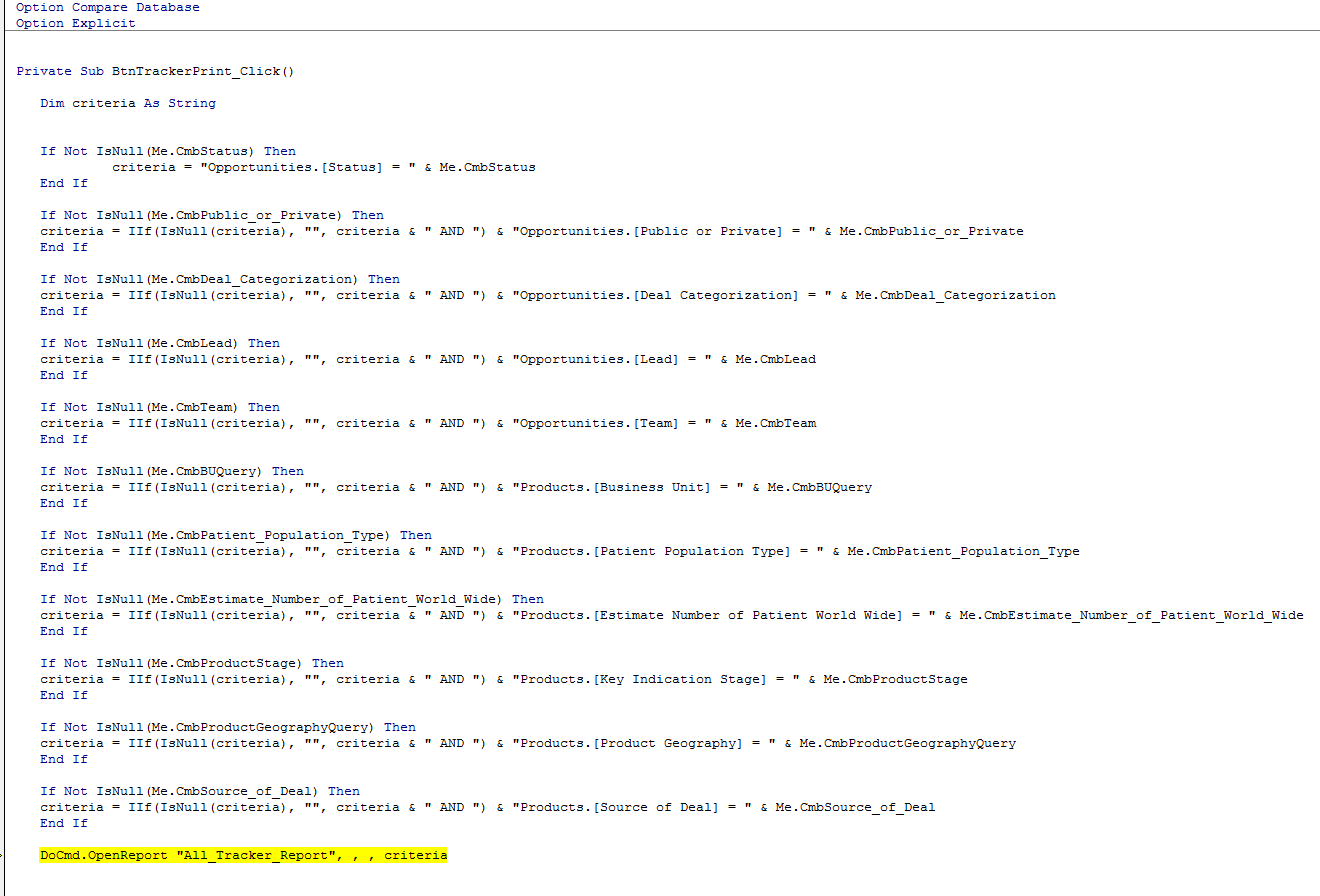This screenshot has height=896, width=1320.
Task: Click the "Option Explicit" statement
Action: (x=75, y=23)
